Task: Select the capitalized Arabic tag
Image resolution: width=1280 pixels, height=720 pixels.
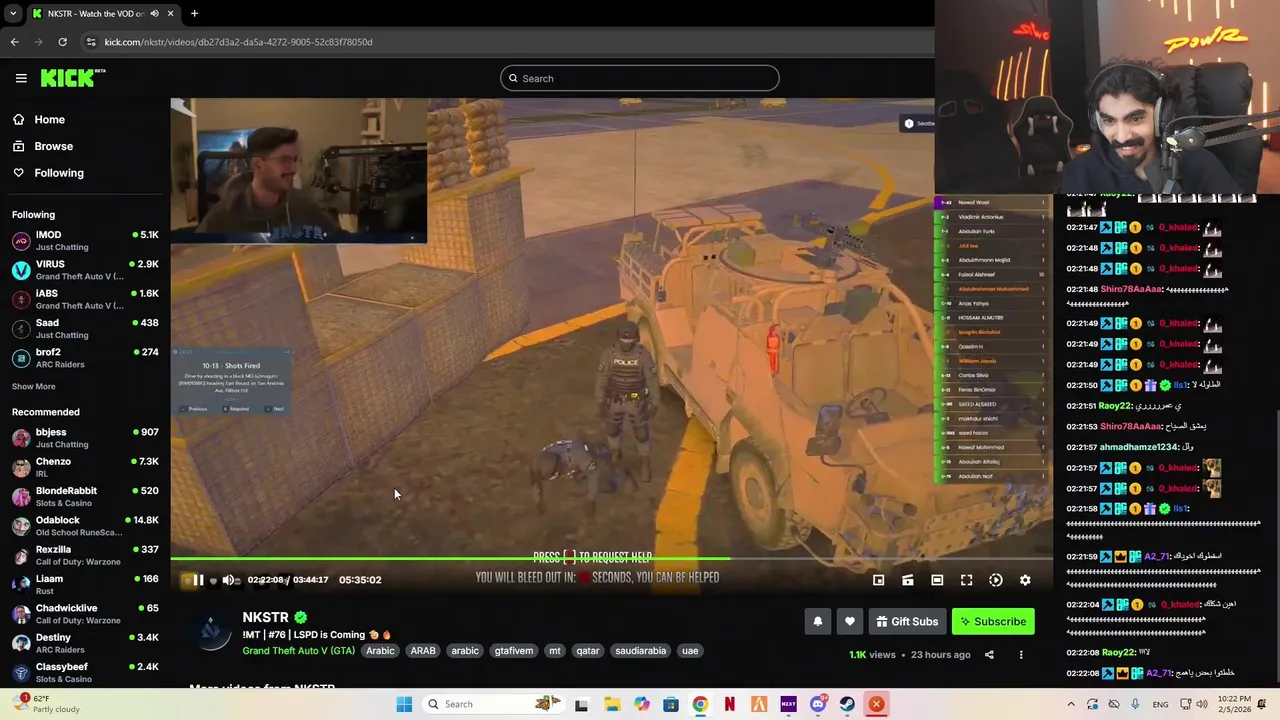Action: pos(380,651)
